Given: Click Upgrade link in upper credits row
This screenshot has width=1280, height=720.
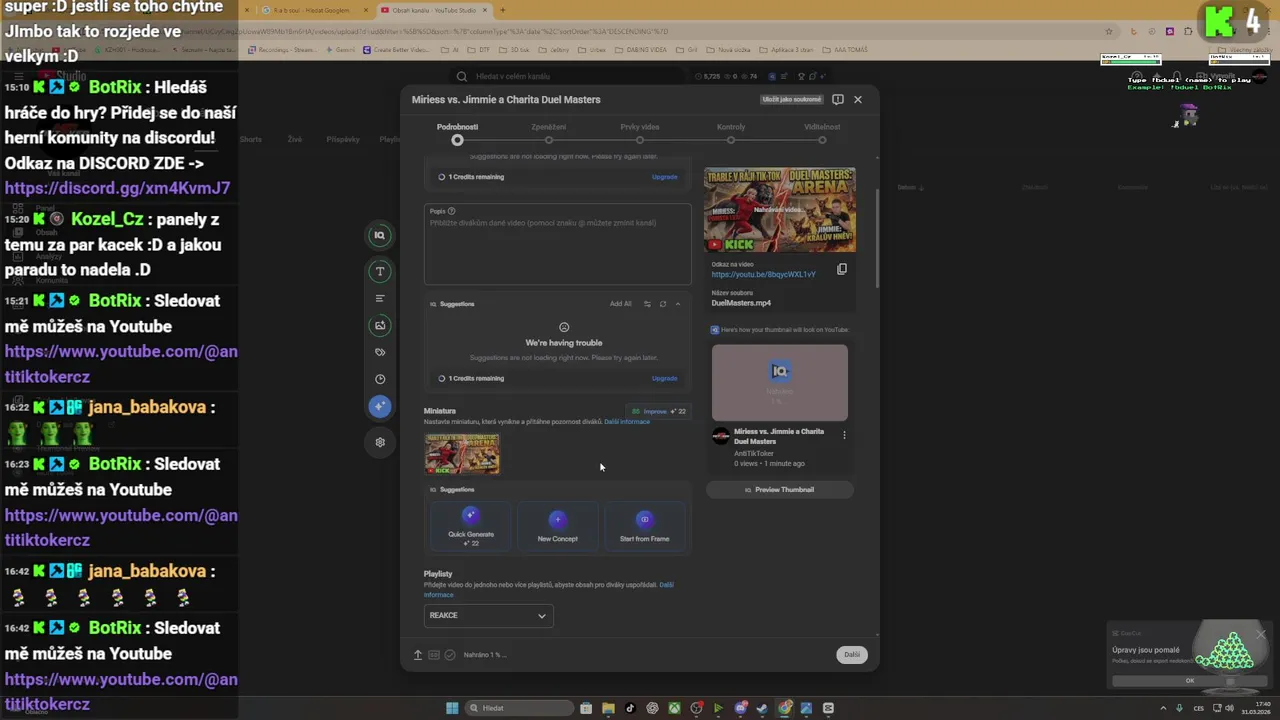Looking at the screenshot, I should pos(665,177).
